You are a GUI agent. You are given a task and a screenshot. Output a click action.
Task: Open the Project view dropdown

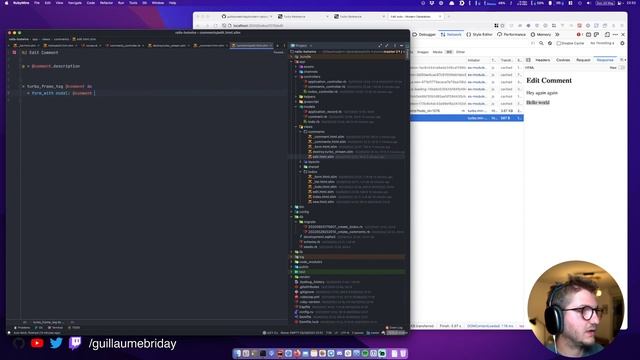pos(301,46)
